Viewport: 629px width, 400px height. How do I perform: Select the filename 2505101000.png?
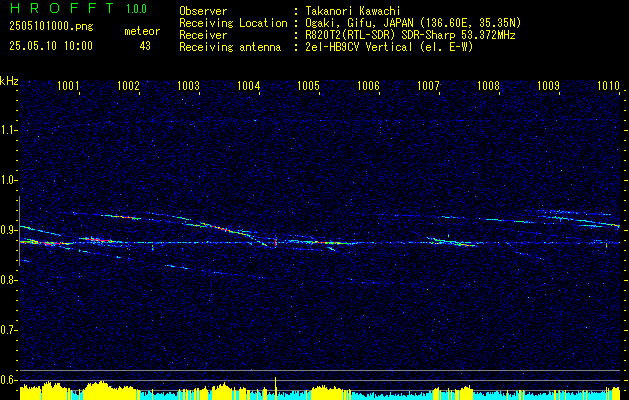(x=51, y=27)
